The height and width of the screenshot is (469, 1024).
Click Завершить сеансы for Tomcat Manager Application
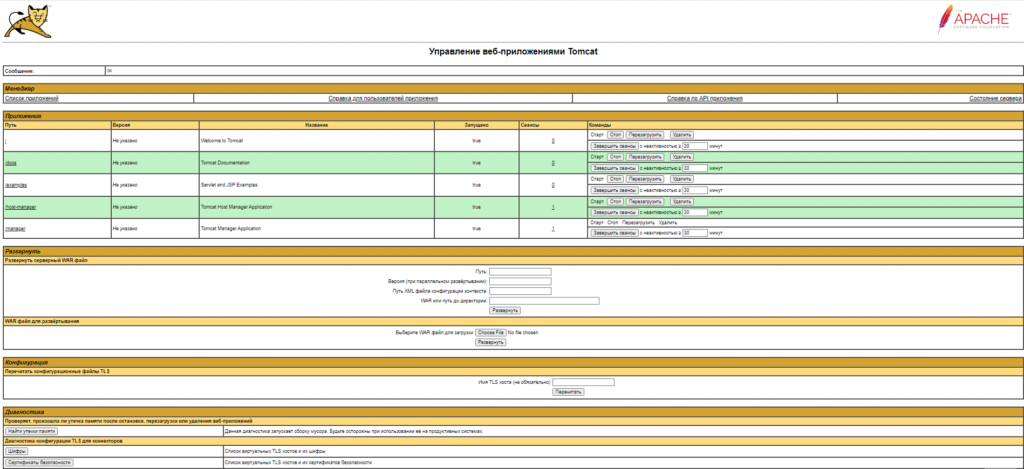tap(614, 233)
